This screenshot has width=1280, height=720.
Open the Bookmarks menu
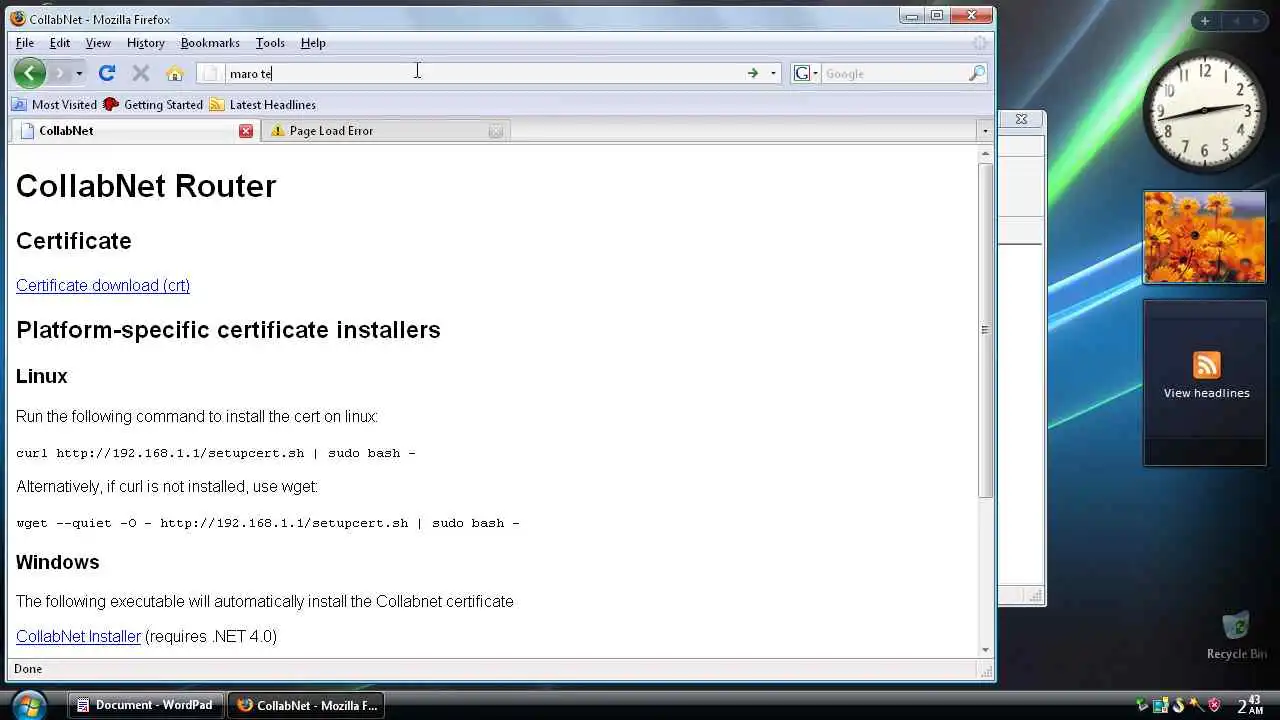(210, 43)
